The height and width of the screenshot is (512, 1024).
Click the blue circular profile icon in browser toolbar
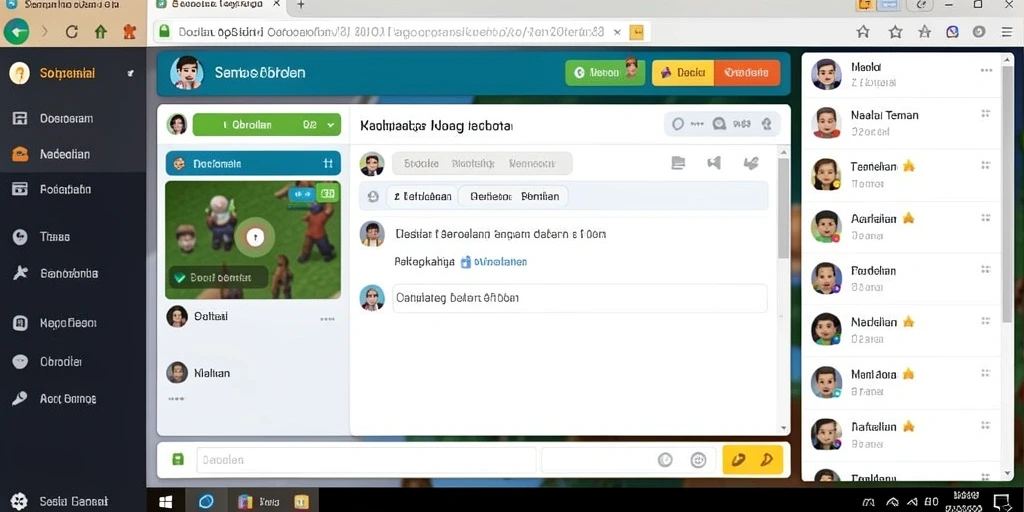click(x=953, y=31)
